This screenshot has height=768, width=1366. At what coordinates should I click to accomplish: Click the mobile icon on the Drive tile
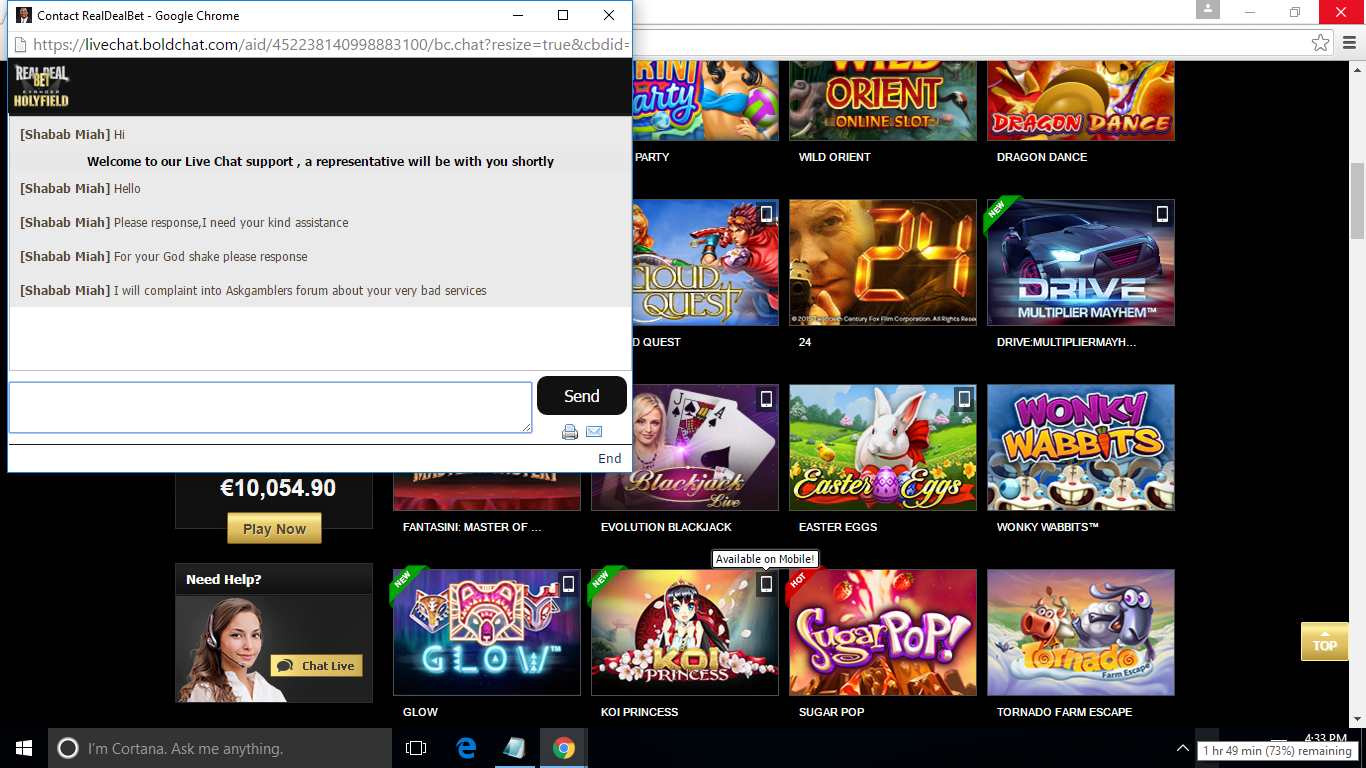tap(1162, 214)
